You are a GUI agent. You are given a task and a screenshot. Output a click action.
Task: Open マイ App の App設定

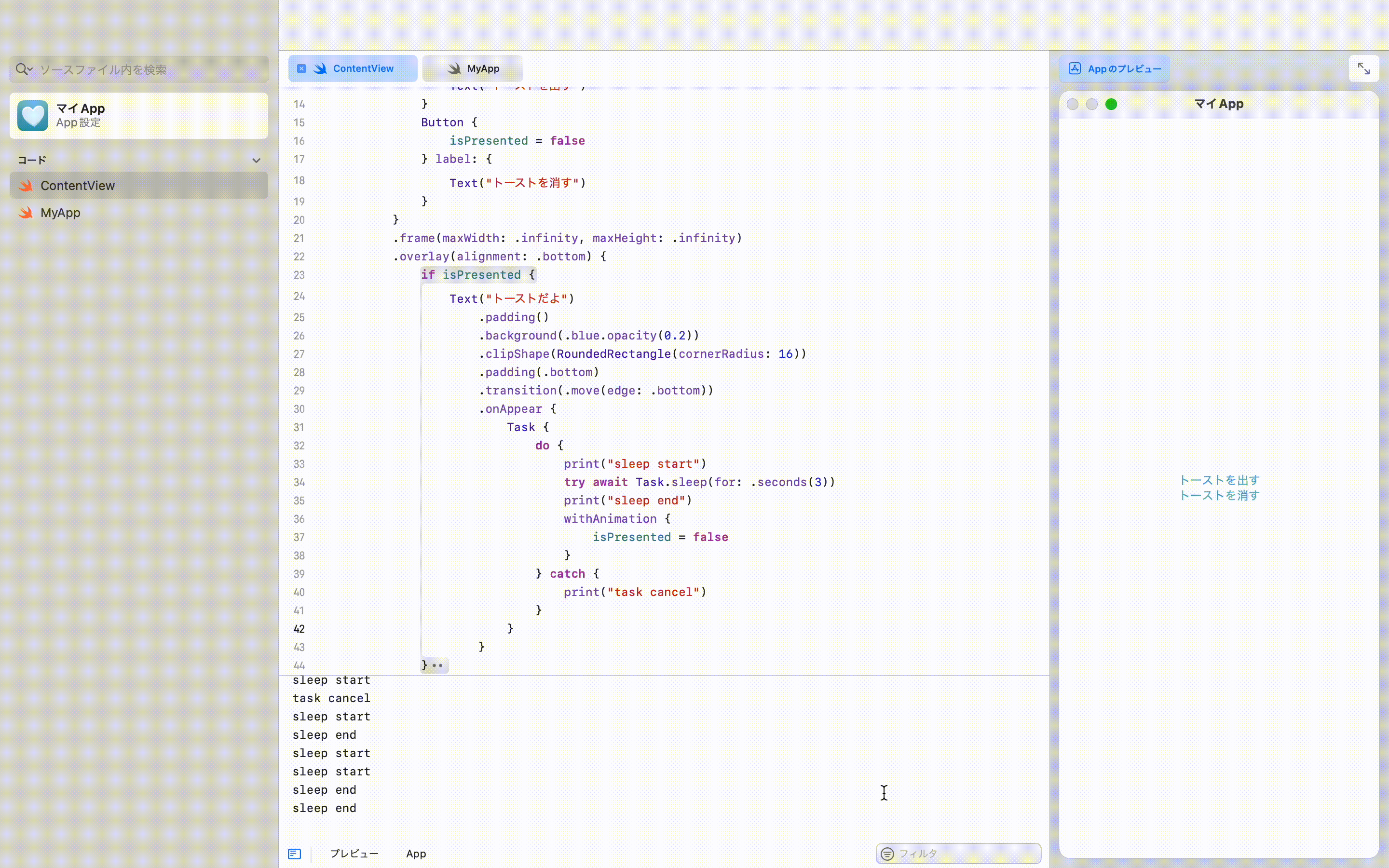pos(138,115)
